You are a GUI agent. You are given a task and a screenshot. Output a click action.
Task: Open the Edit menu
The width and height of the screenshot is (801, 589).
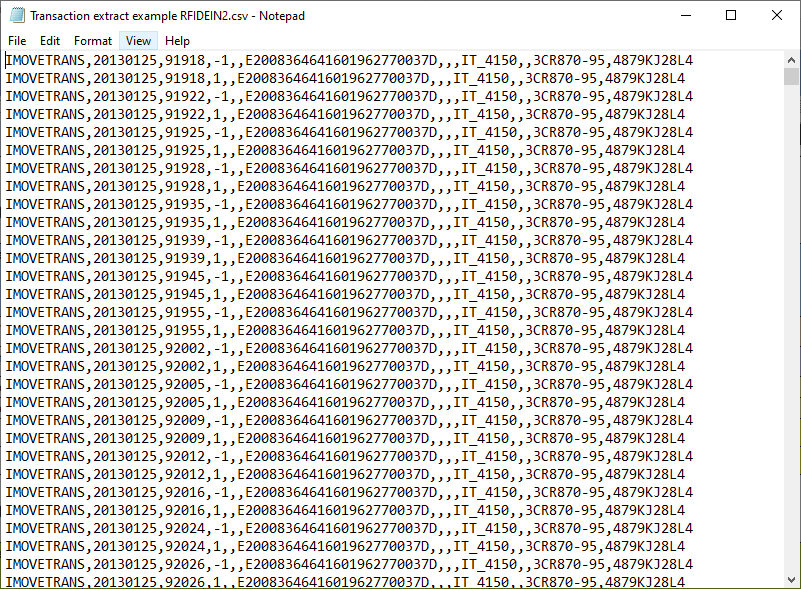pos(50,41)
